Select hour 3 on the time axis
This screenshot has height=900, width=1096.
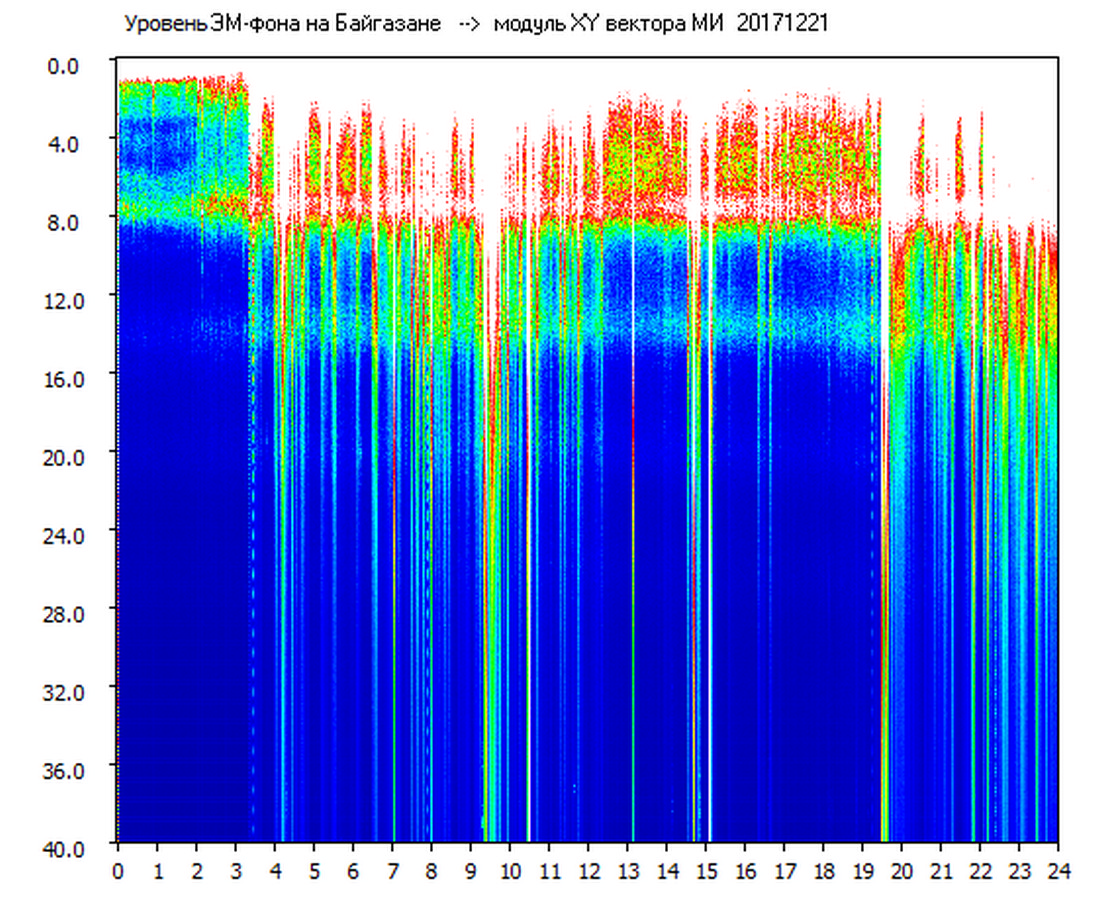(236, 871)
